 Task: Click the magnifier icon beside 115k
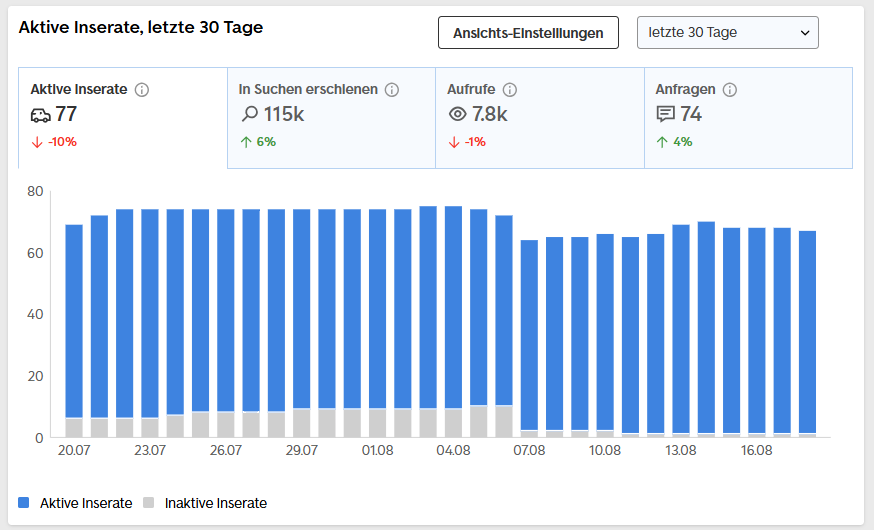(249, 114)
